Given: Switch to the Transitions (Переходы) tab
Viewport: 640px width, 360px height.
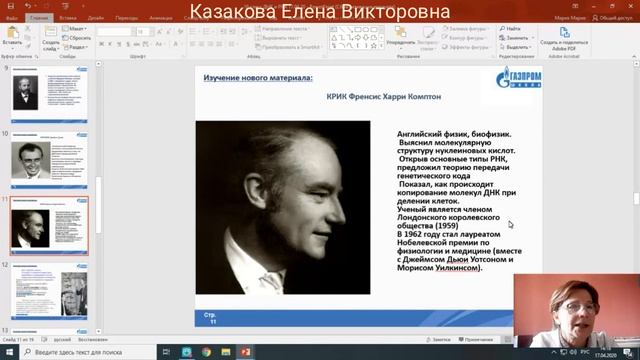Looking at the screenshot, I should (x=127, y=18).
